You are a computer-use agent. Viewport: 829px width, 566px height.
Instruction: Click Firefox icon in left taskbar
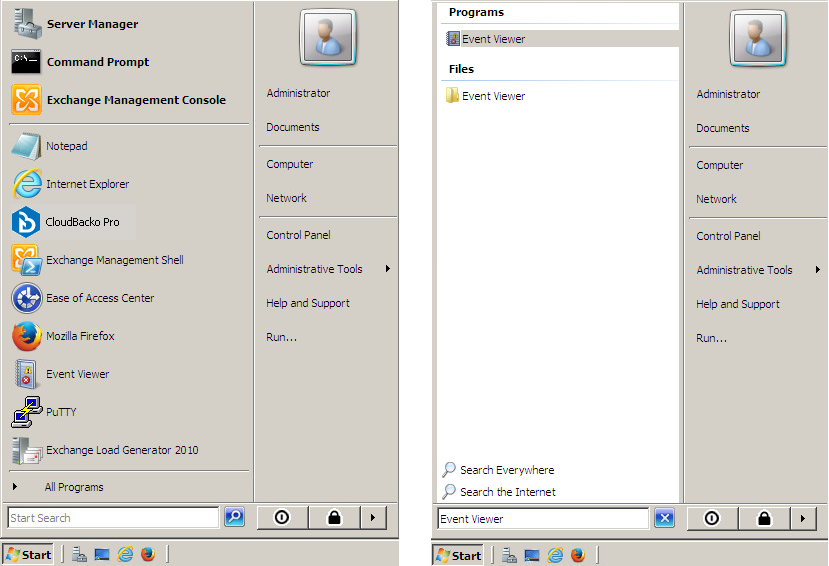(x=148, y=554)
